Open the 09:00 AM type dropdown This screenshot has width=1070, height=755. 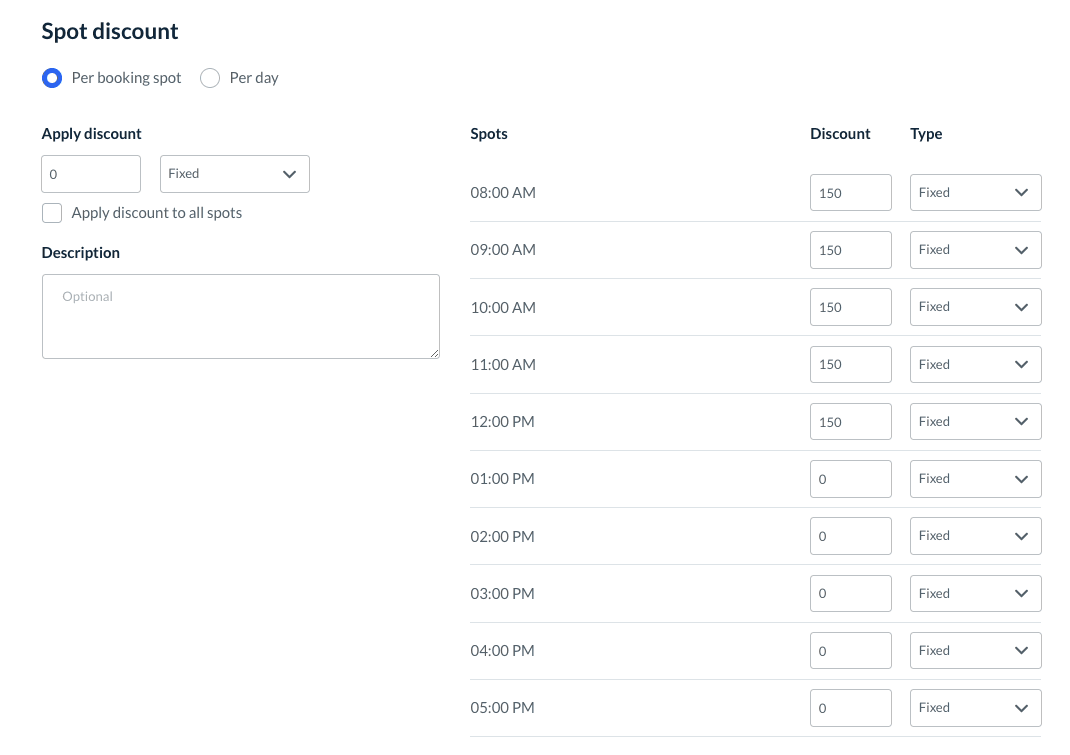[975, 250]
